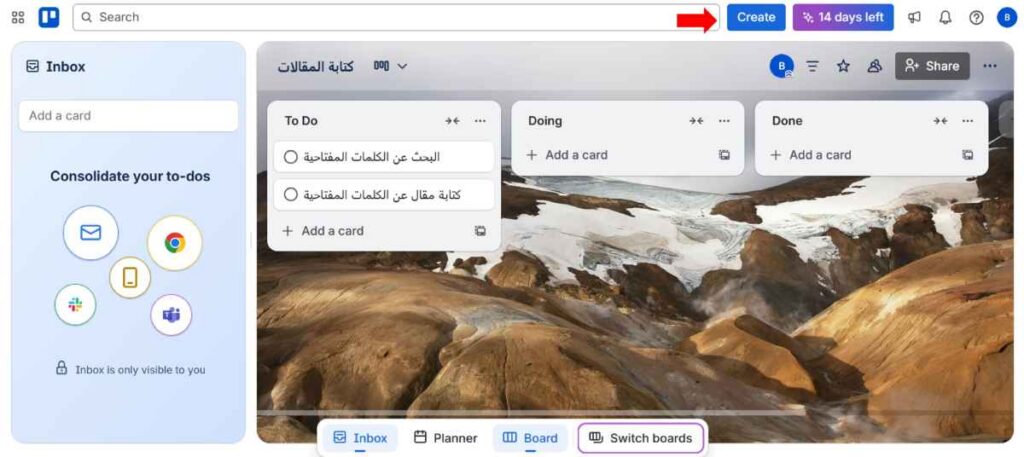Add a card to Doing list

pos(568,155)
